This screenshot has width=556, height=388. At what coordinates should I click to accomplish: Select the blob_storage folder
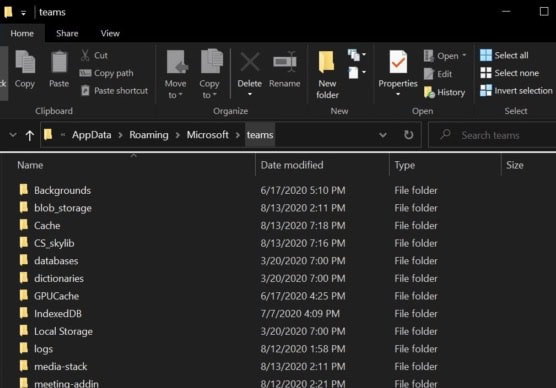point(63,208)
